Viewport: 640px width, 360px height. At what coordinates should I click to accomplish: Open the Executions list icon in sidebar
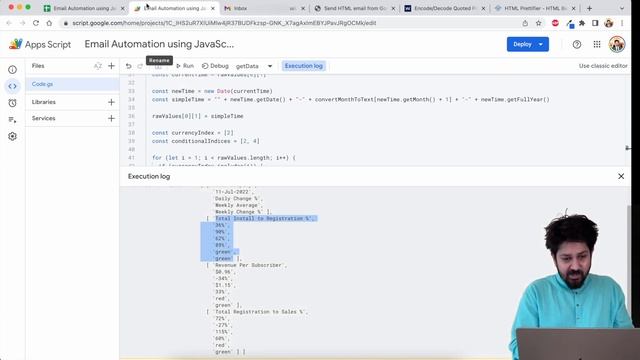tap(12, 120)
